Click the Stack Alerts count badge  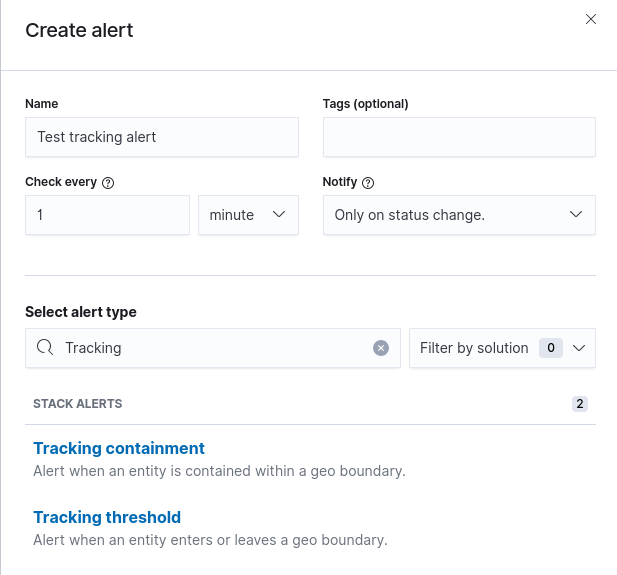pos(579,404)
